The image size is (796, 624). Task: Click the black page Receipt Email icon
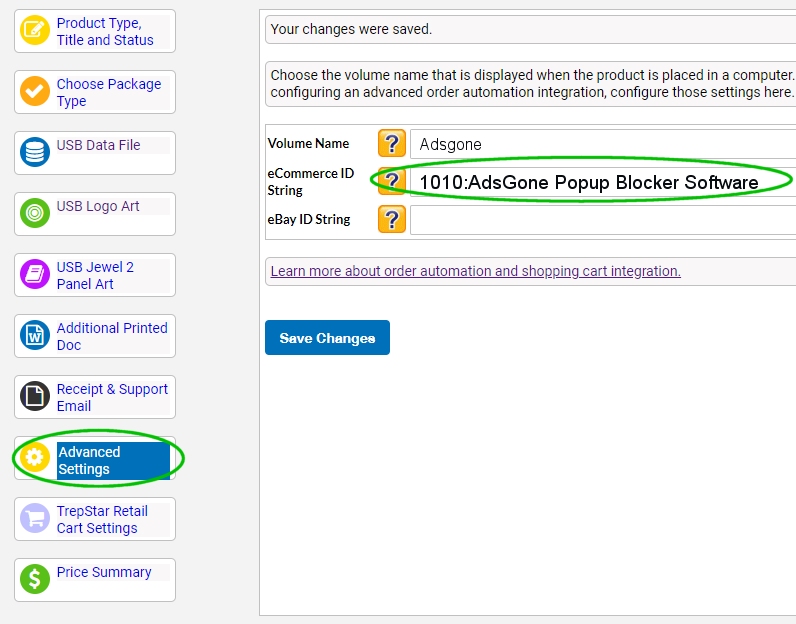(35, 396)
